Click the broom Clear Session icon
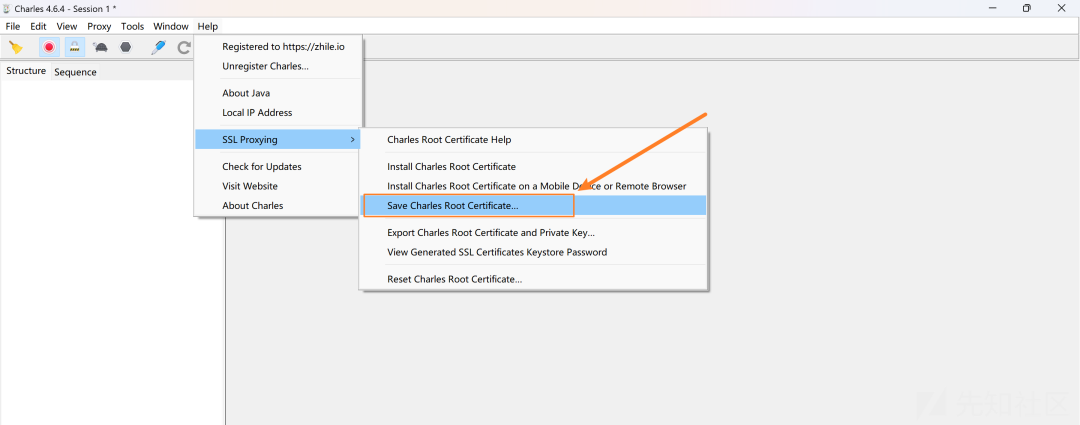 pyautogui.click(x=16, y=48)
